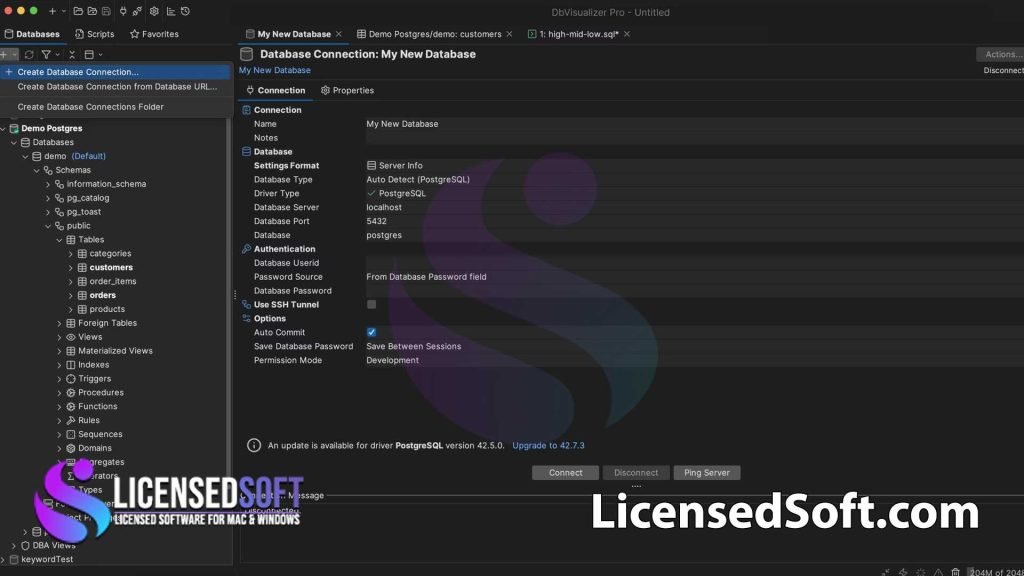Click the My New Database breadcrumb link

tap(274, 70)
